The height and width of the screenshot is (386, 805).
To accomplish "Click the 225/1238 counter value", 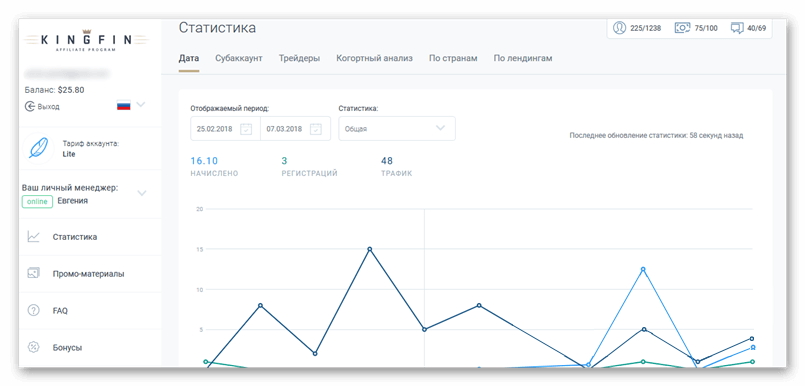I will pyautogui.click(x=645, y=28).
